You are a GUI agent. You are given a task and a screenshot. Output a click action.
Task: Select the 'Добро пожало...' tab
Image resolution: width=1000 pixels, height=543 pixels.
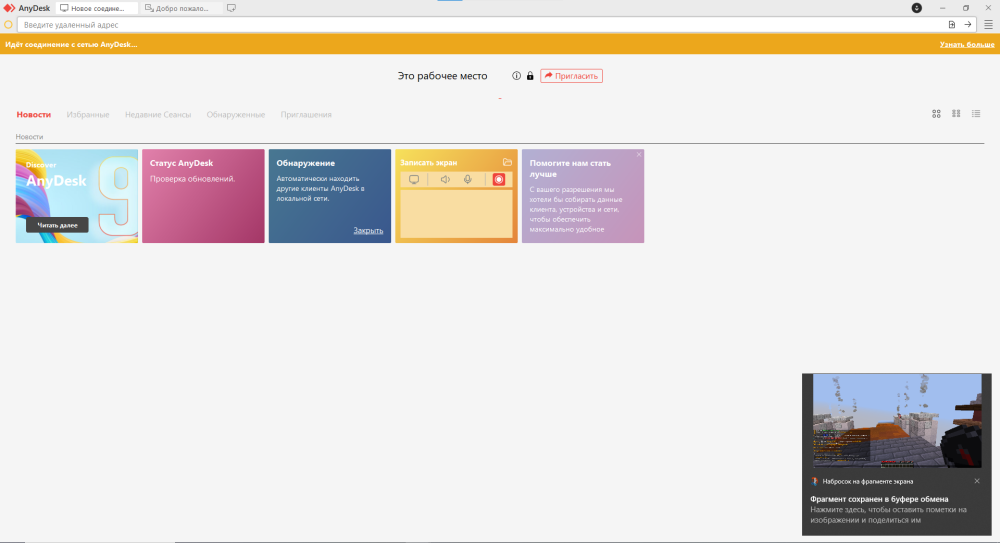181,8
